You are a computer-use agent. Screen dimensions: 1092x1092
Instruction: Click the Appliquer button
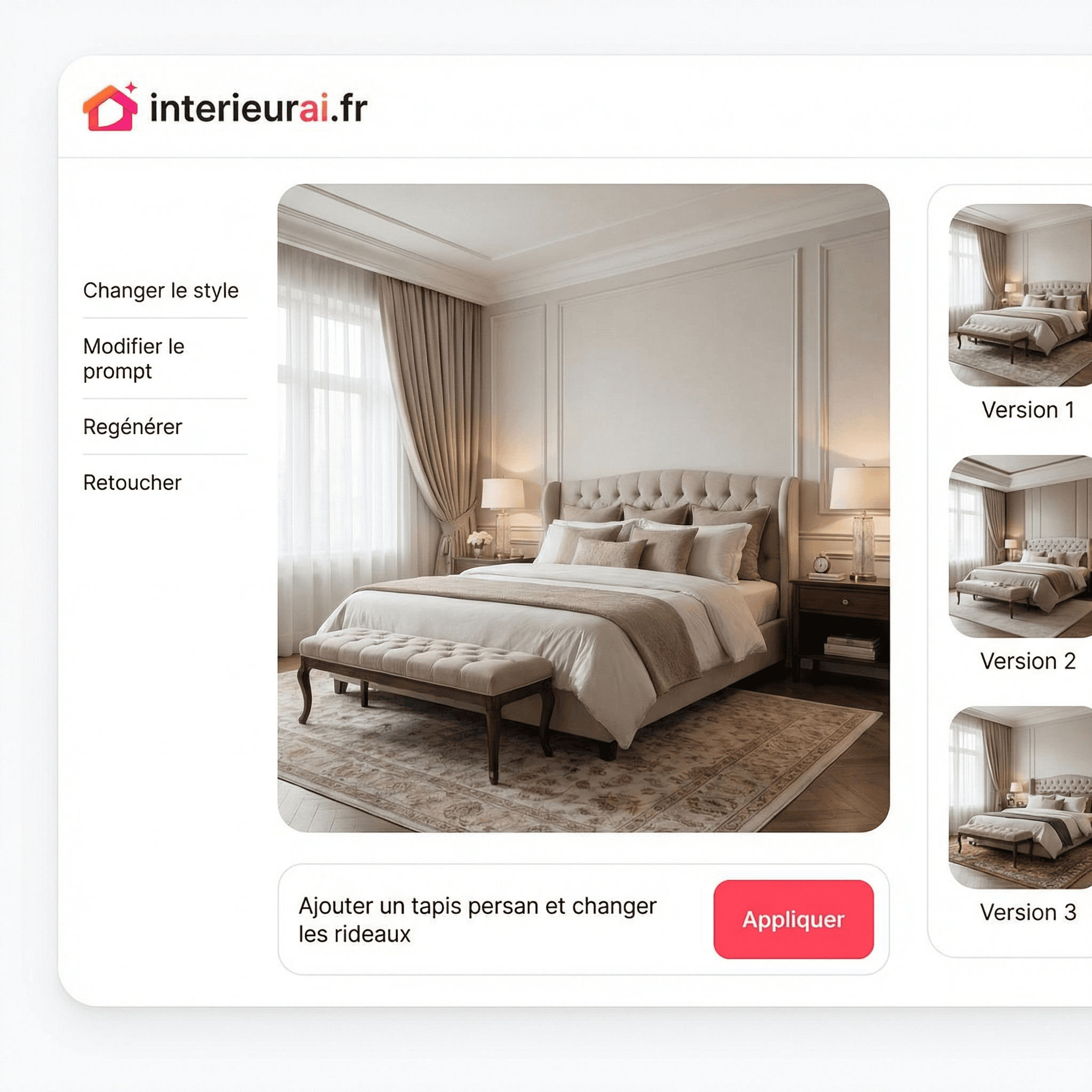tap(793, 919)
